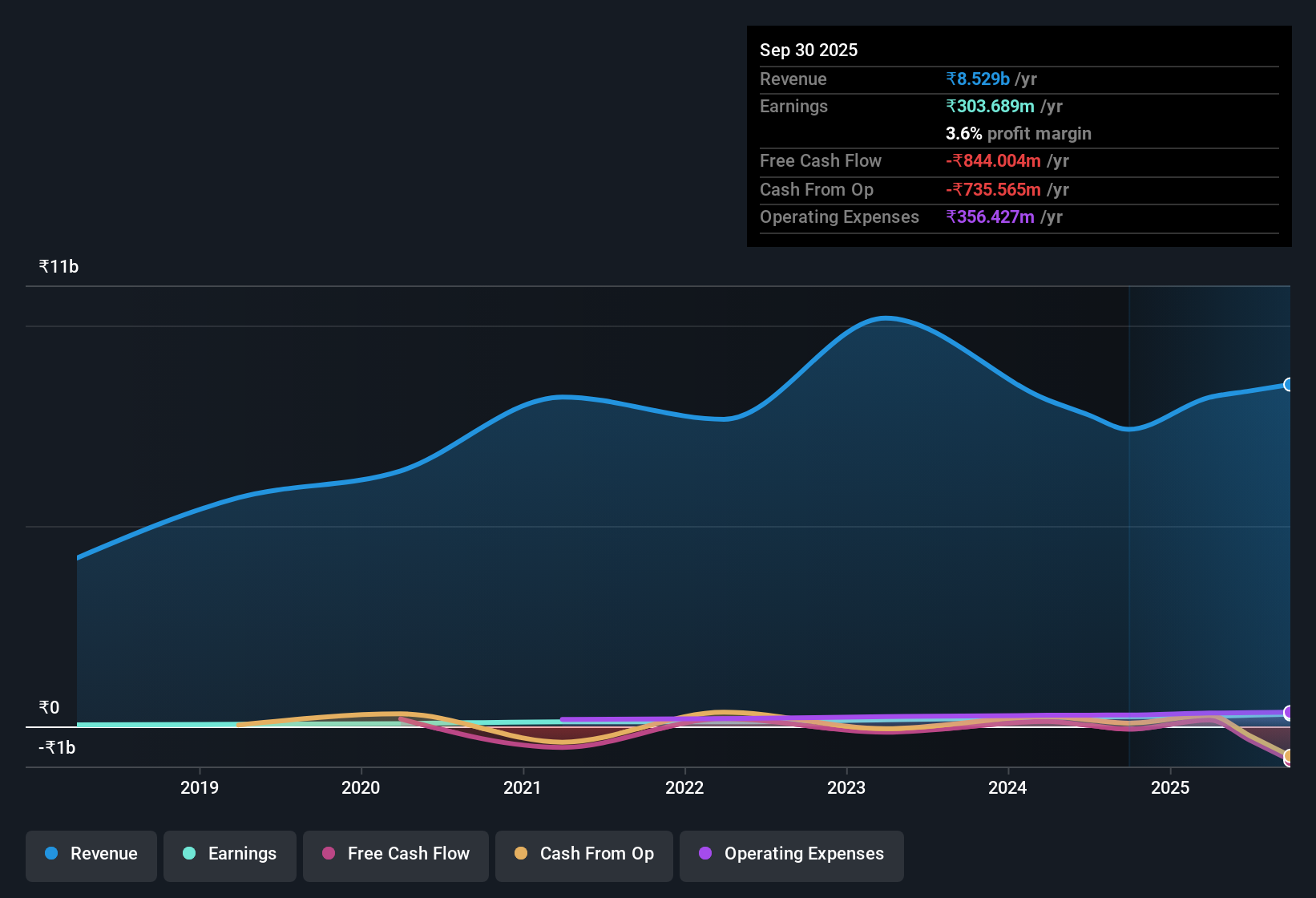Toggle the Revenue series visibility
This screenshot has height=898, width=1316.
(x=91, y=855)
